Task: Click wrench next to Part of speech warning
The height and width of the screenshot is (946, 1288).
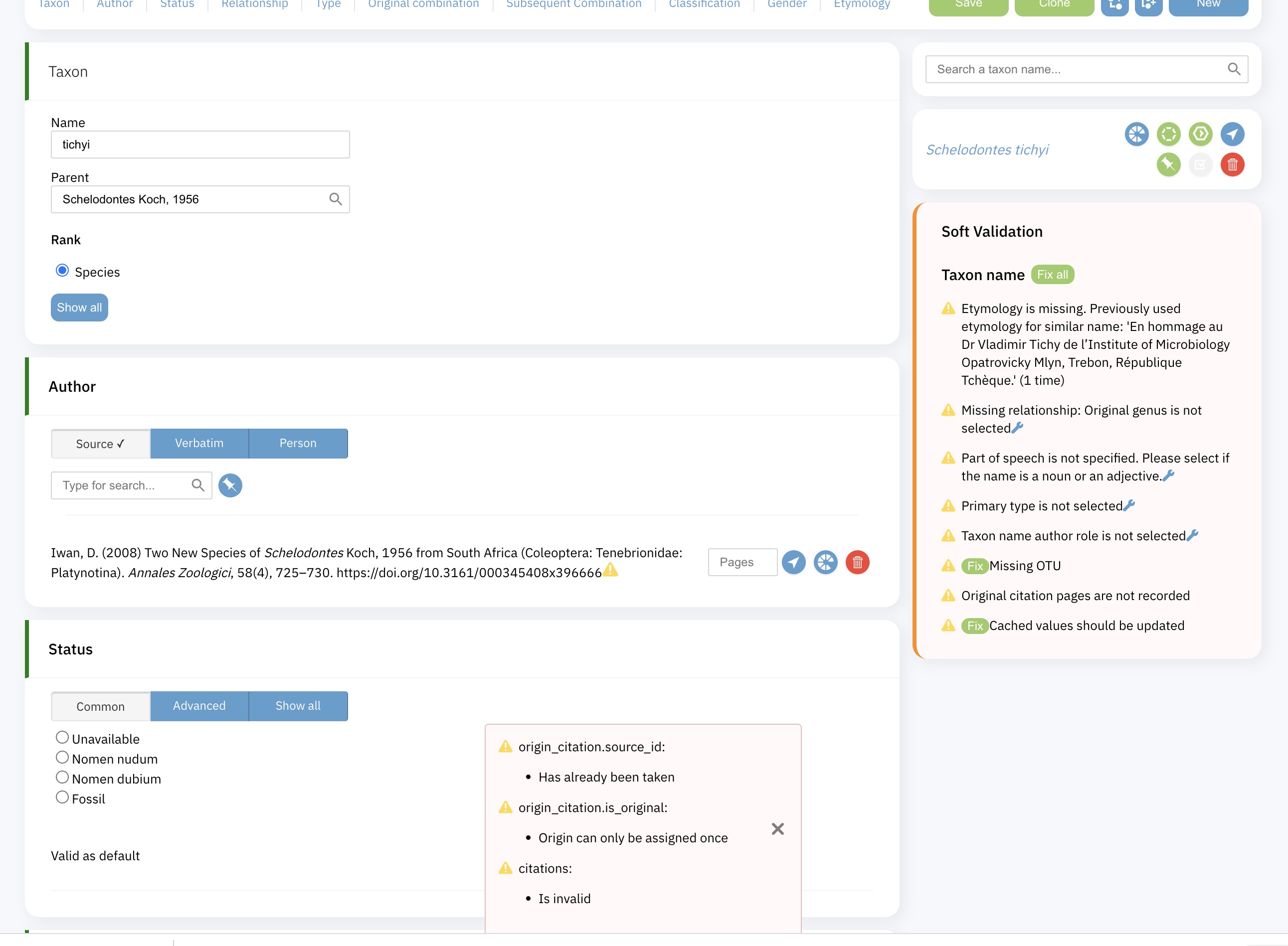Action: click(x=1169, y=475)
